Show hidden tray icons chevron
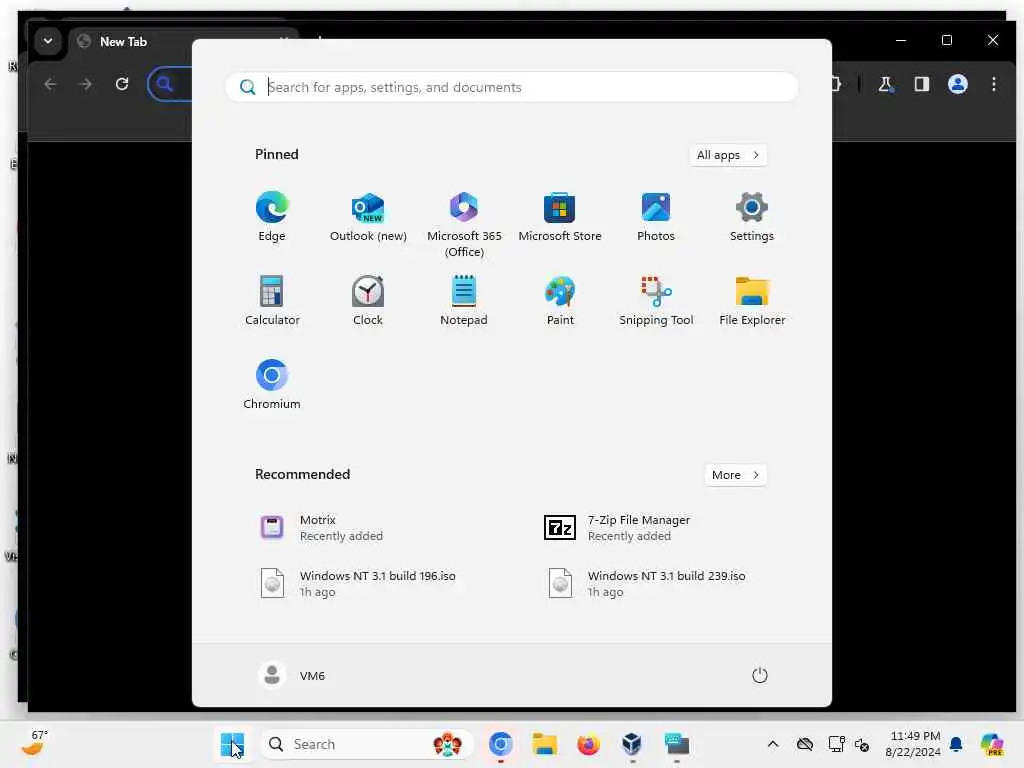 (773, 744)
